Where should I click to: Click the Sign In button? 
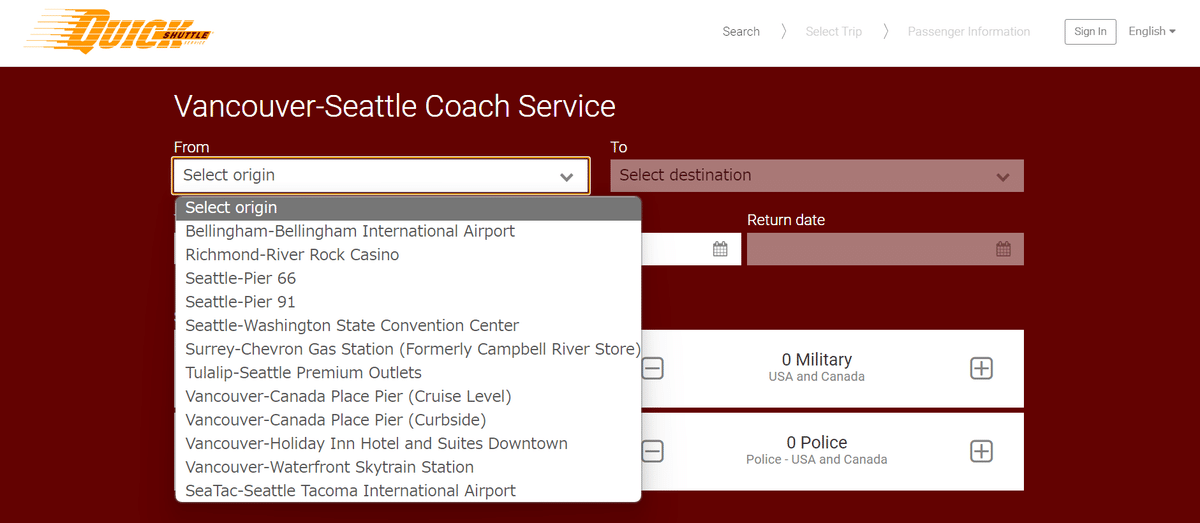click(1090, 31)
